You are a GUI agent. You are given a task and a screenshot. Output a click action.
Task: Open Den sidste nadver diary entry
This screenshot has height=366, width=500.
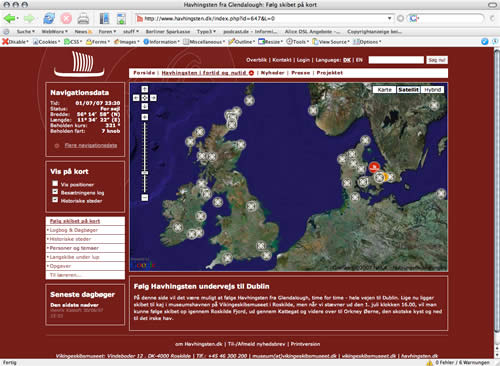74,305
